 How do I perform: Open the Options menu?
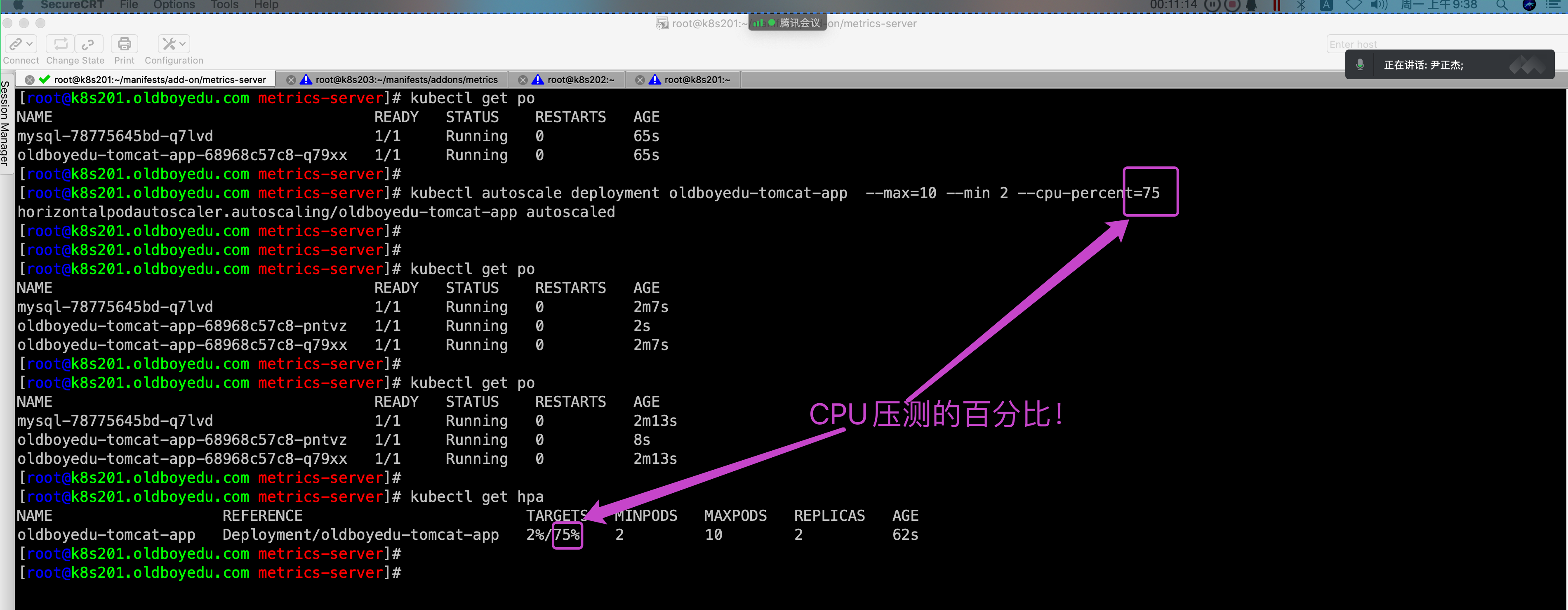[174, 5]
